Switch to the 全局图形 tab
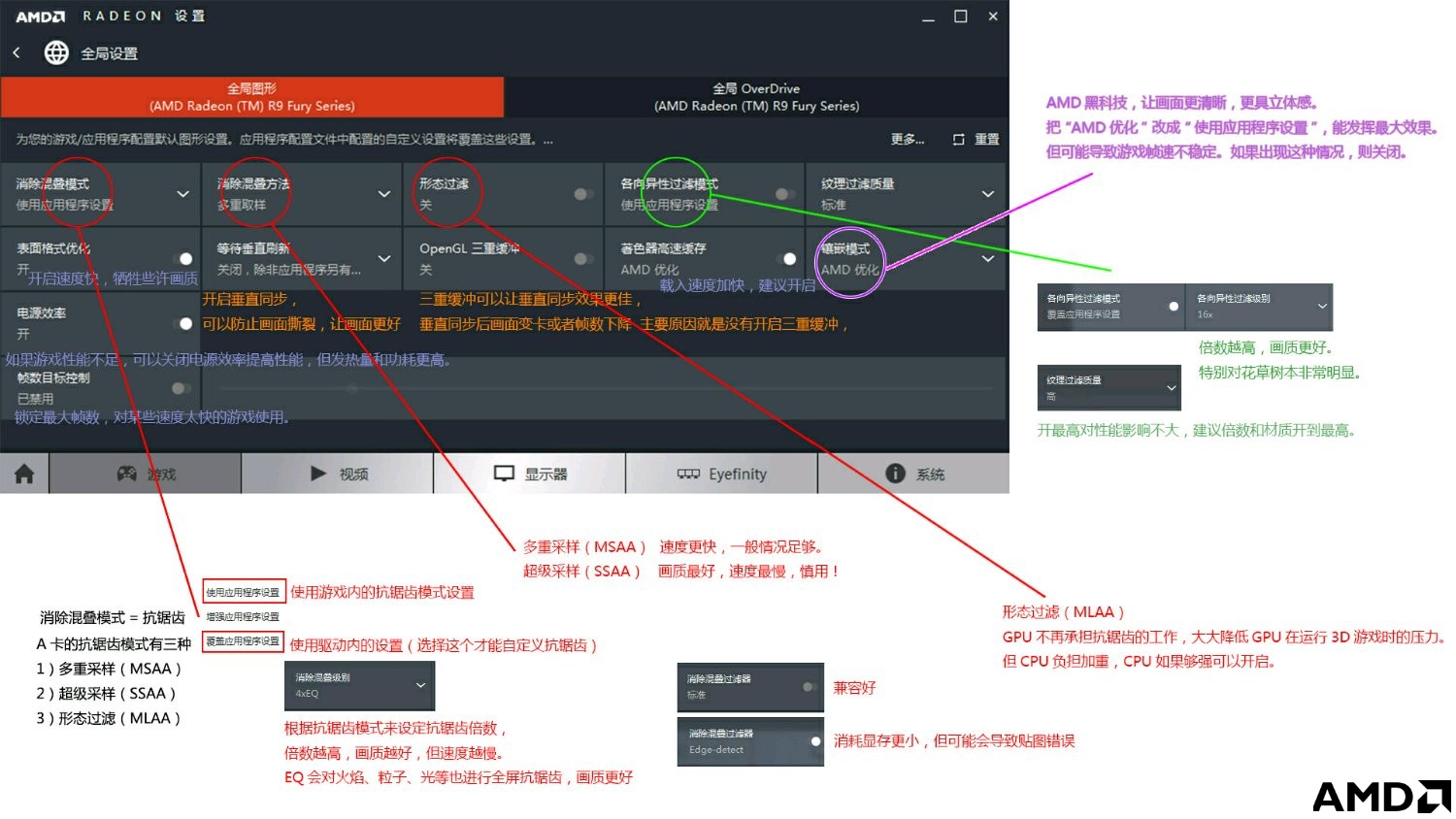This screenshot has height=819, width=1456. [x=252, y=97]
